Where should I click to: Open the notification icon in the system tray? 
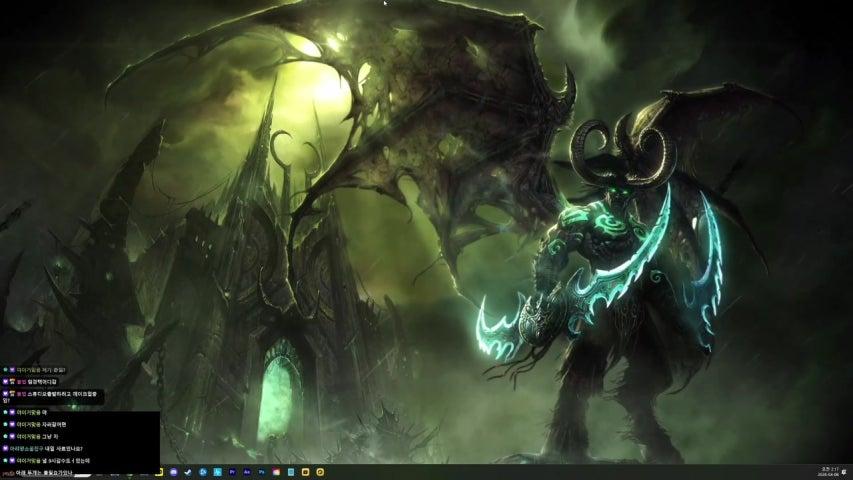click(845, 470)
